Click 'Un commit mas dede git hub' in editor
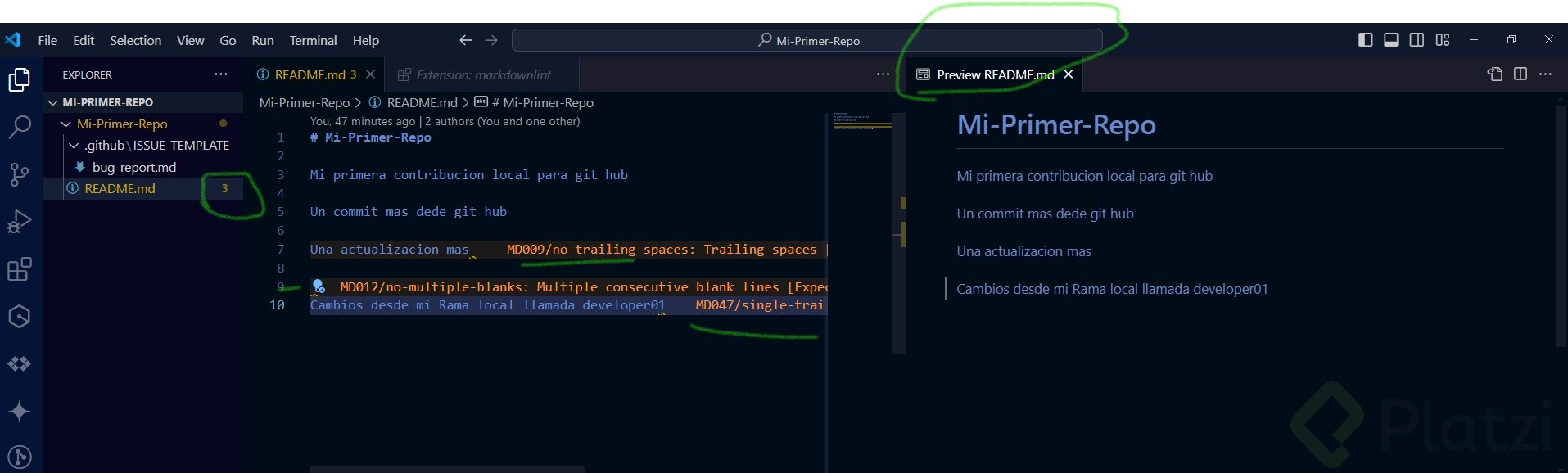Image resolution: width=1568 pixels, height=473 pixels. 409,212
